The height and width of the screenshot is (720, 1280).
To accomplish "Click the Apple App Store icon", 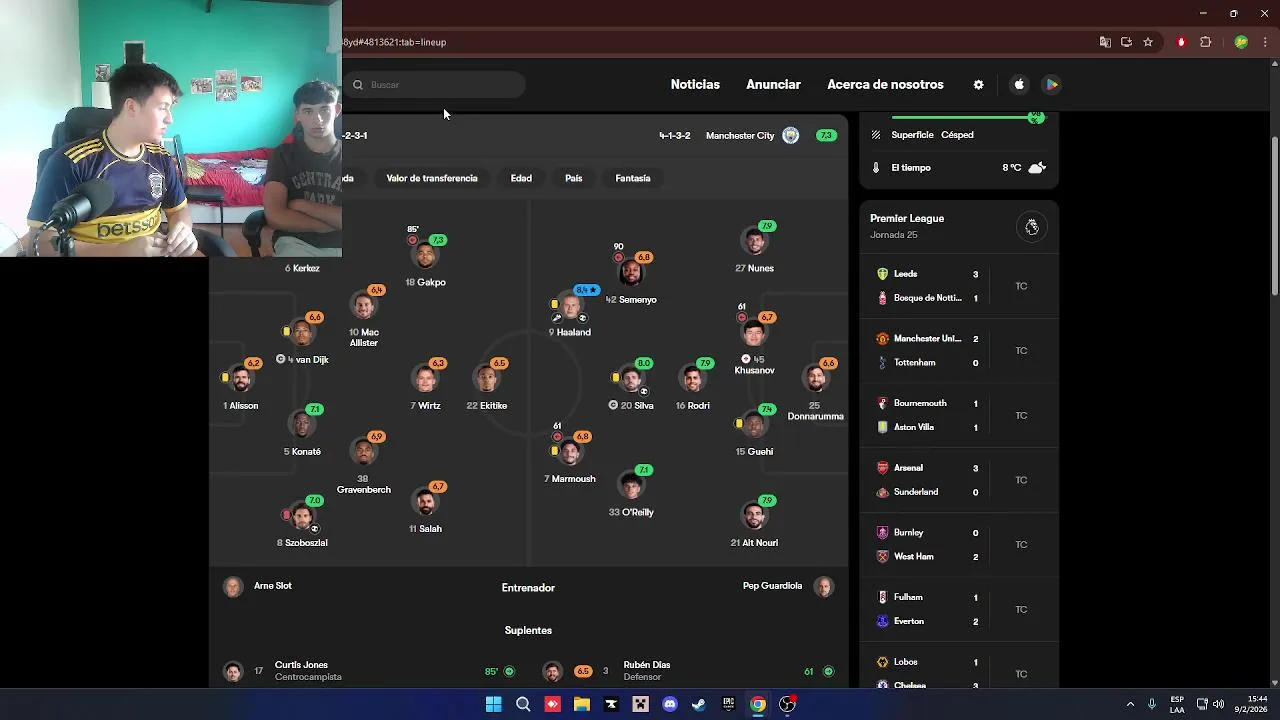I will pyautogui.click(x=1019, y=85).
